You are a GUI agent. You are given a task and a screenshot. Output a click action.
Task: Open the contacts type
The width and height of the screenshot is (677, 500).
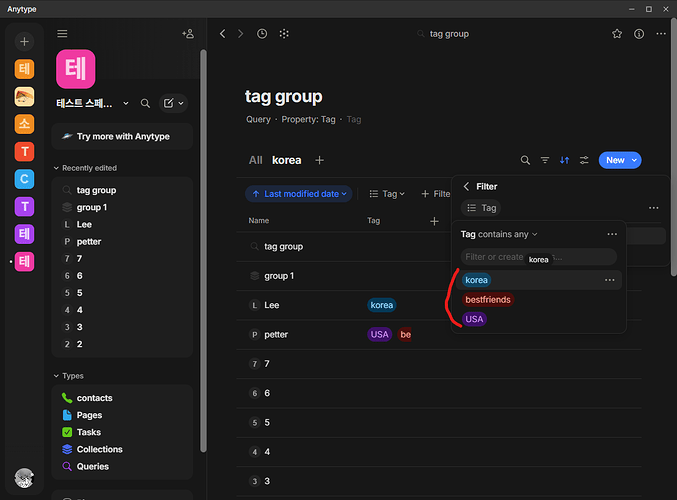tap(95, 398)
